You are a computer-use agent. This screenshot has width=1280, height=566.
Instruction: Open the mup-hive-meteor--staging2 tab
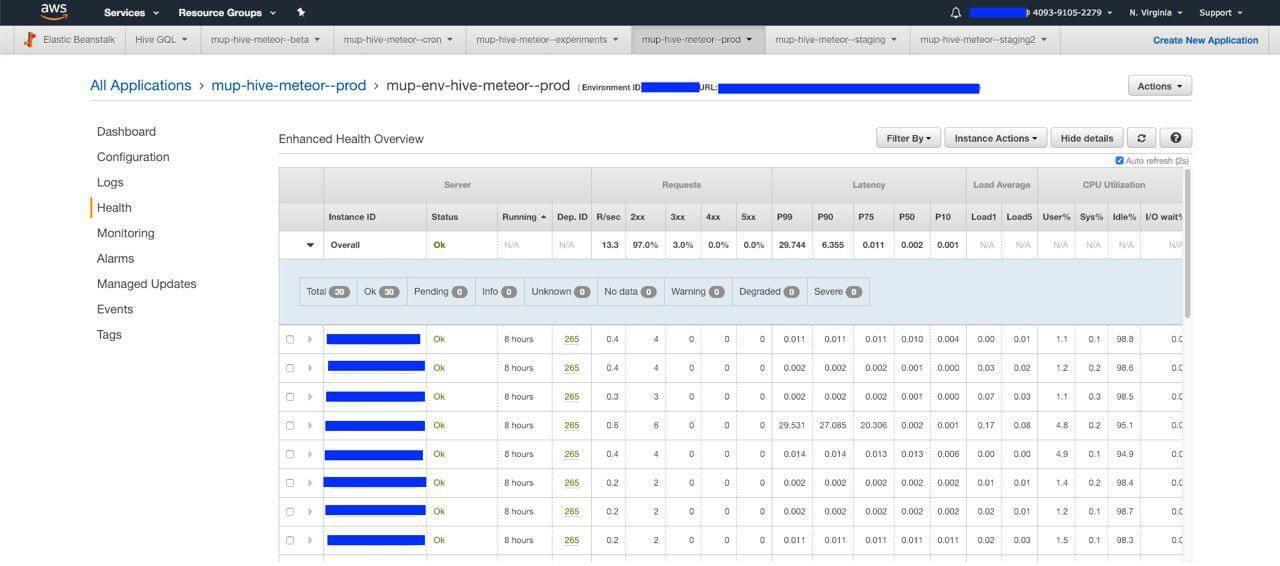tap(984, 40)
